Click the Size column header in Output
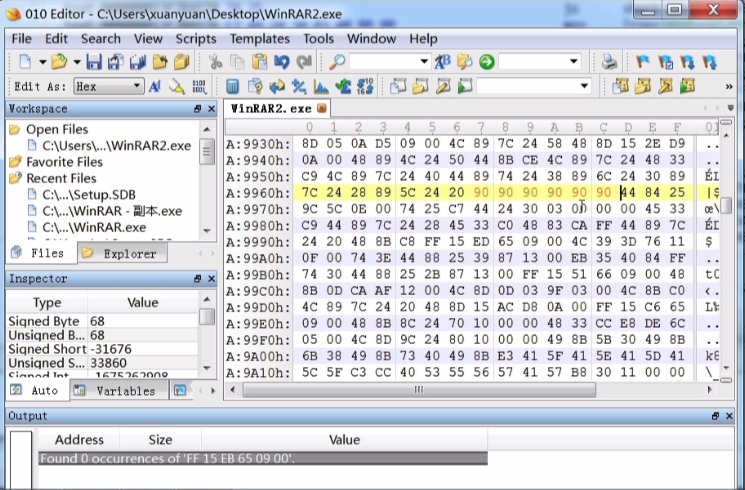The height and width of the screenshot is (490, 745). point(160,440)
